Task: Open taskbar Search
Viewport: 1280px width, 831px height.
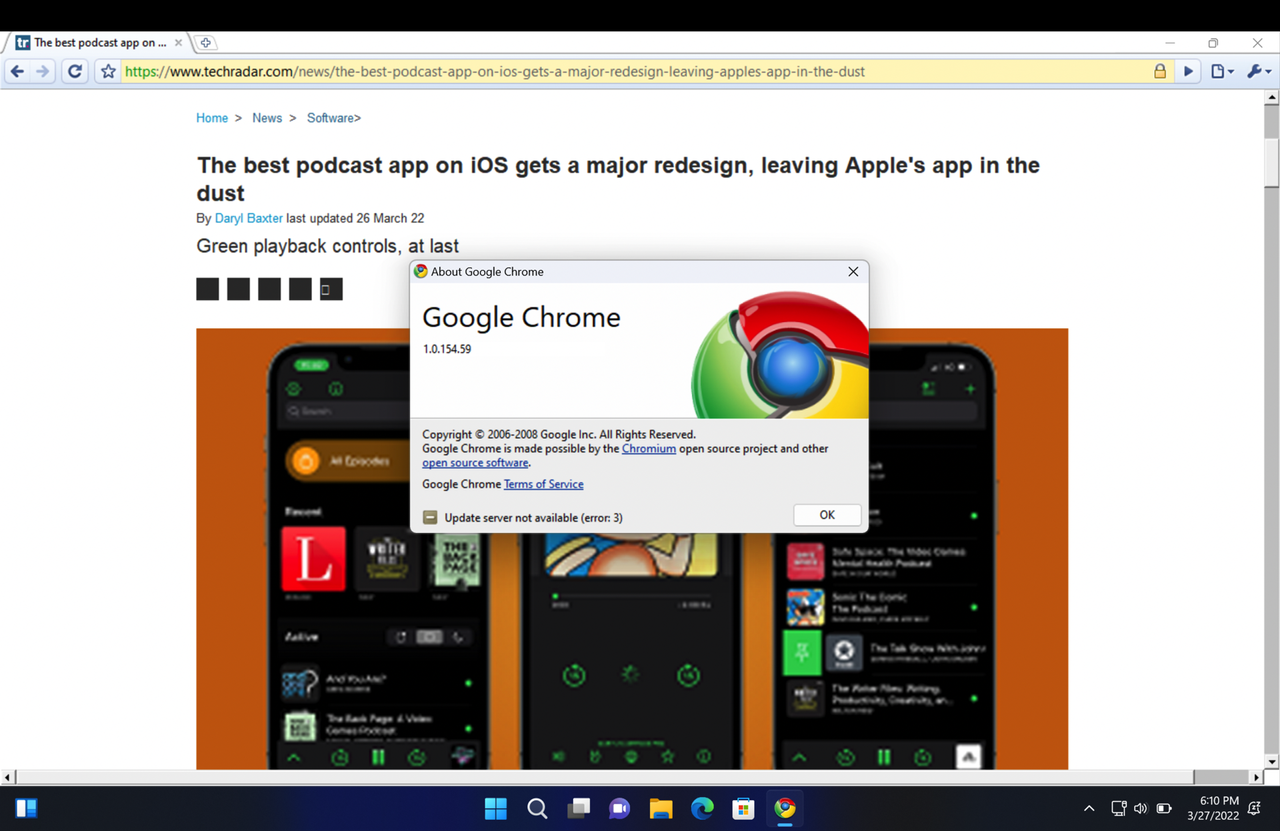Action: [537, 808]
